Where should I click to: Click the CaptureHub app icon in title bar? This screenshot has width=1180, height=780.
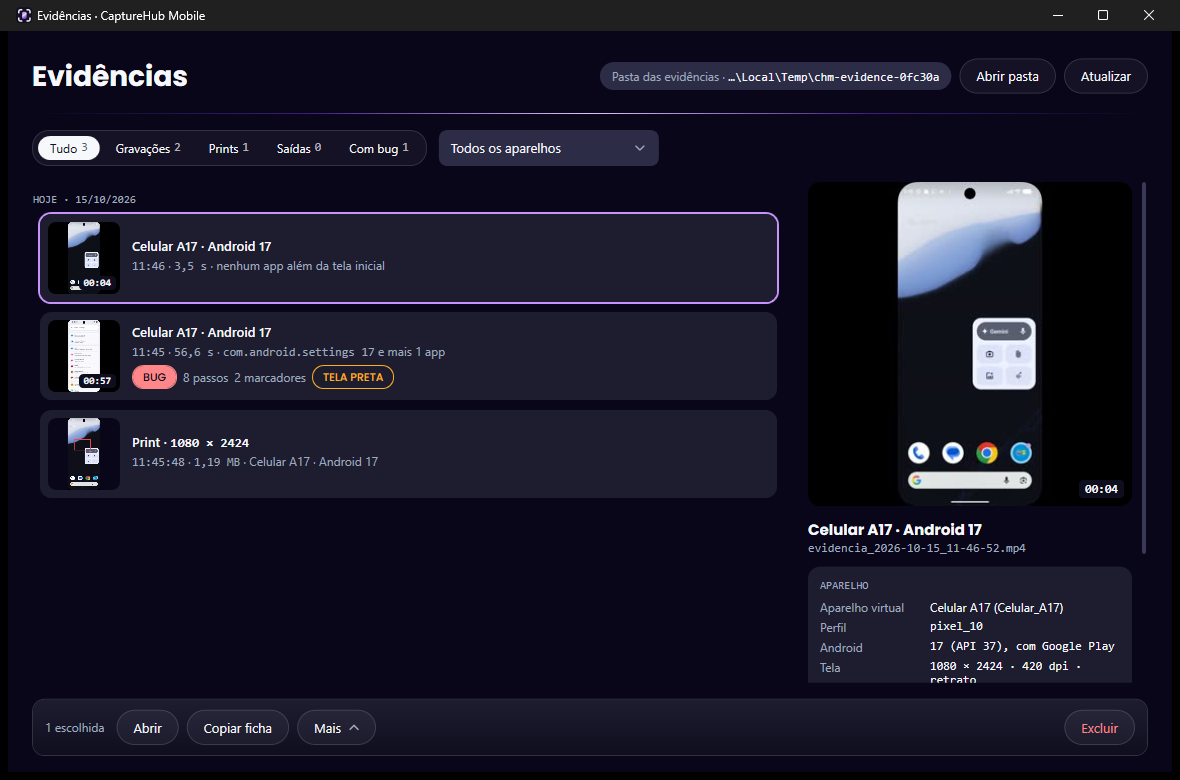coord(24,15)
